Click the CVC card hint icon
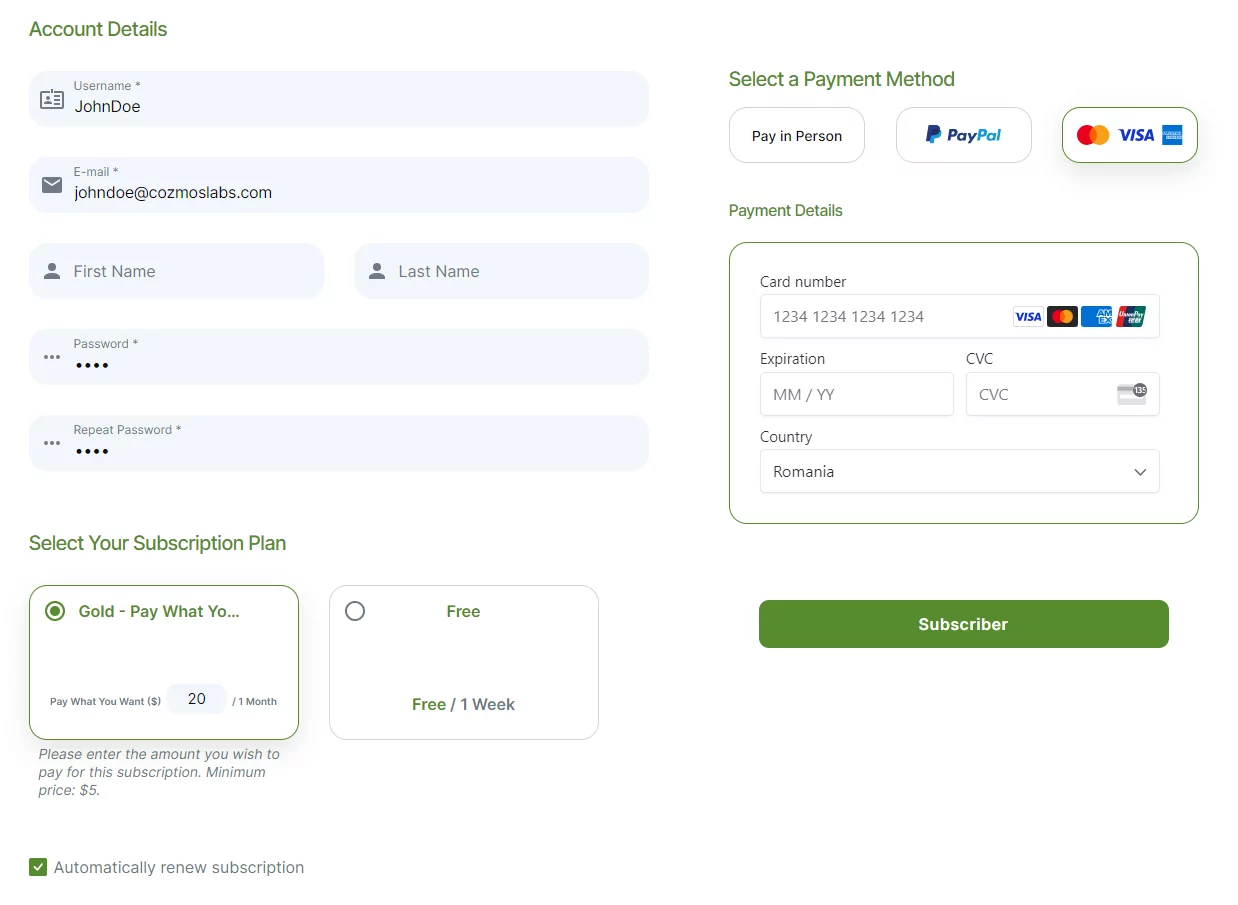1238x905 pixels. [1131, 394]
